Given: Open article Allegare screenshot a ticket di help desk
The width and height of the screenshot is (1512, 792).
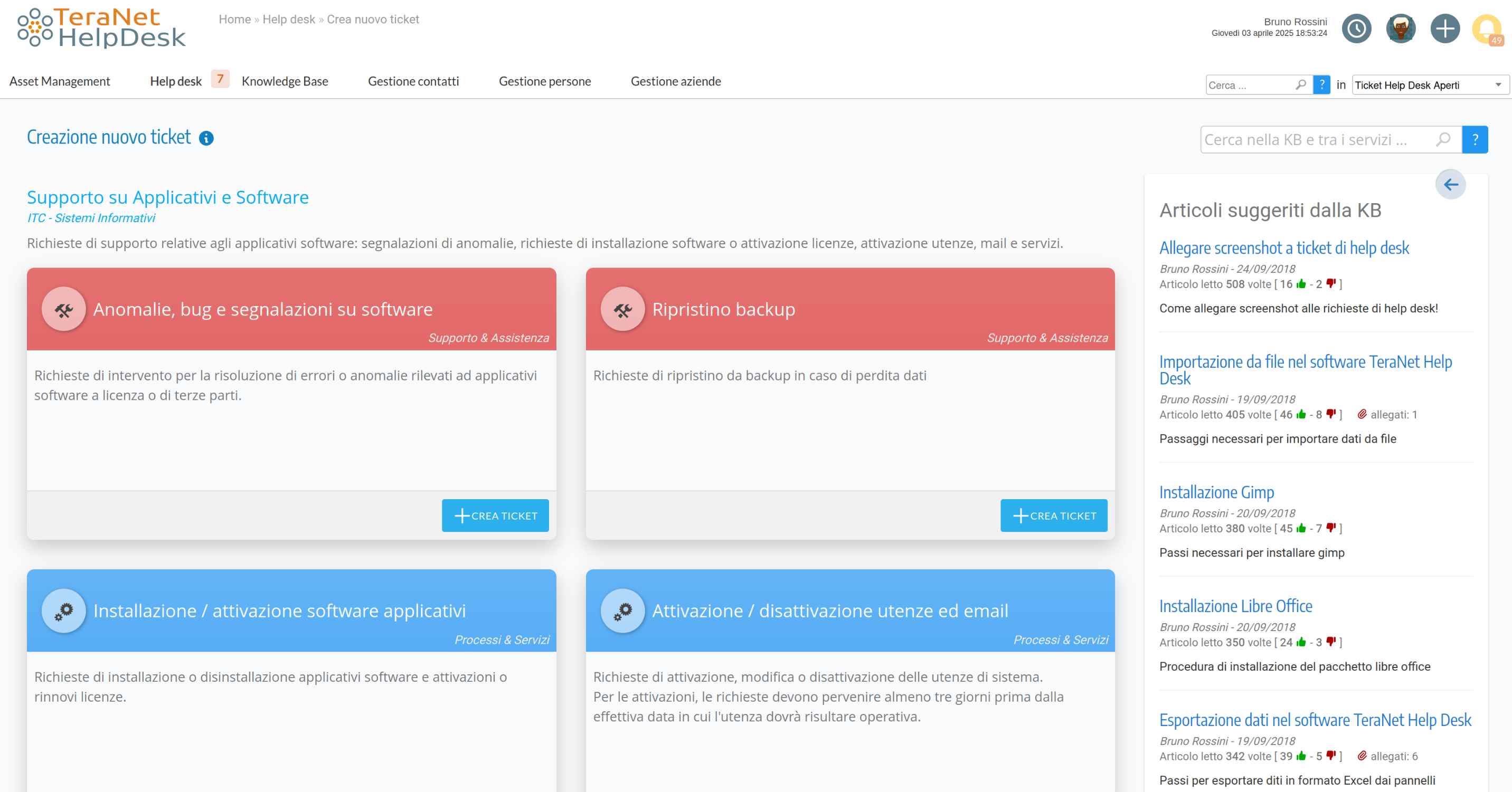Looking at the screenshot, I should pos(1284,248).
